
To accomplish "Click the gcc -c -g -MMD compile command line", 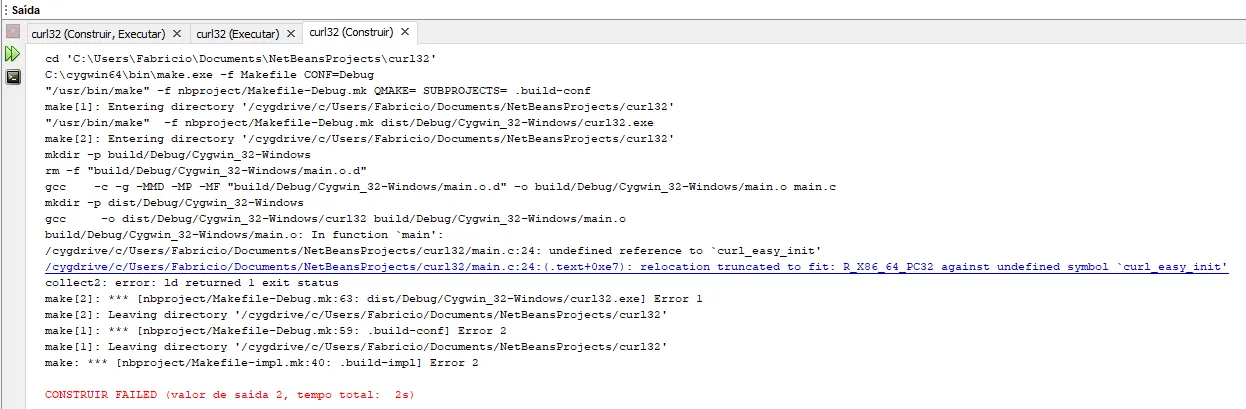I will point(440,187).
